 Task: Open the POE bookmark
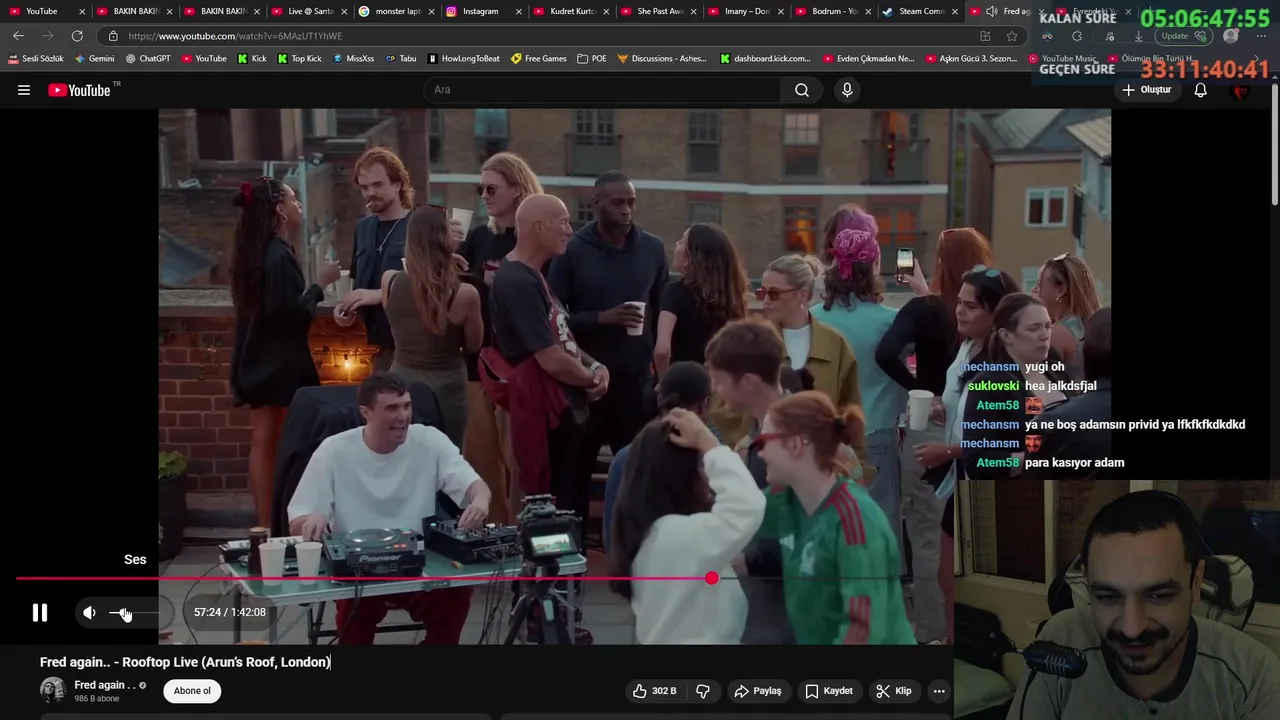click(592, 59)
